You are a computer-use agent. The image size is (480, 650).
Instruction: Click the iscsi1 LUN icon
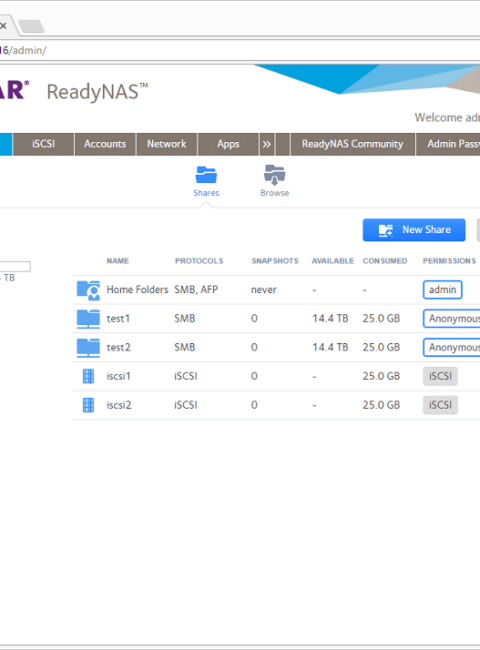click(88, 376)
